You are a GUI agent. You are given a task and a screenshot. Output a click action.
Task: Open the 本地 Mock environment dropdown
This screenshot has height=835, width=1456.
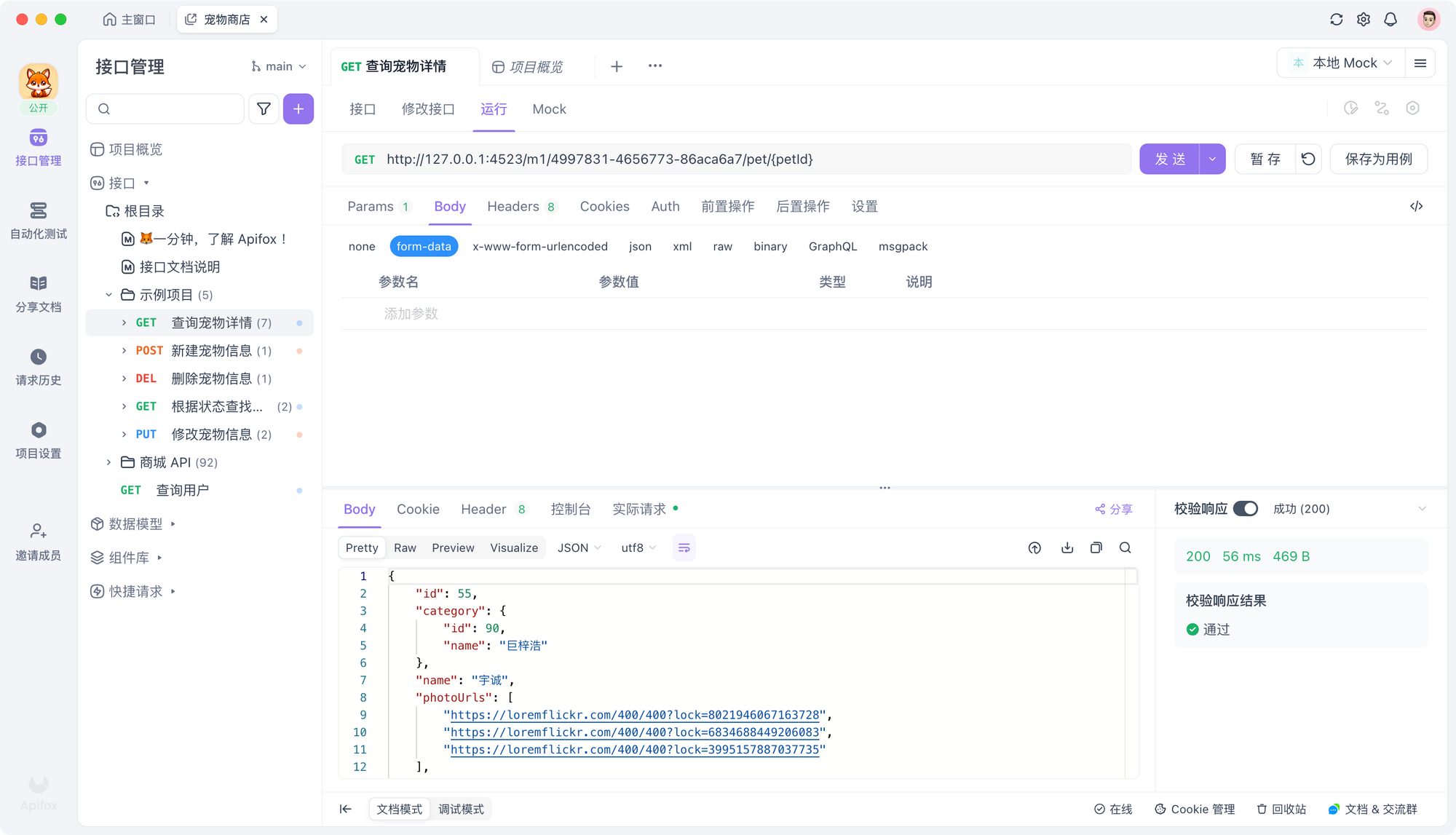(1340, 63)
